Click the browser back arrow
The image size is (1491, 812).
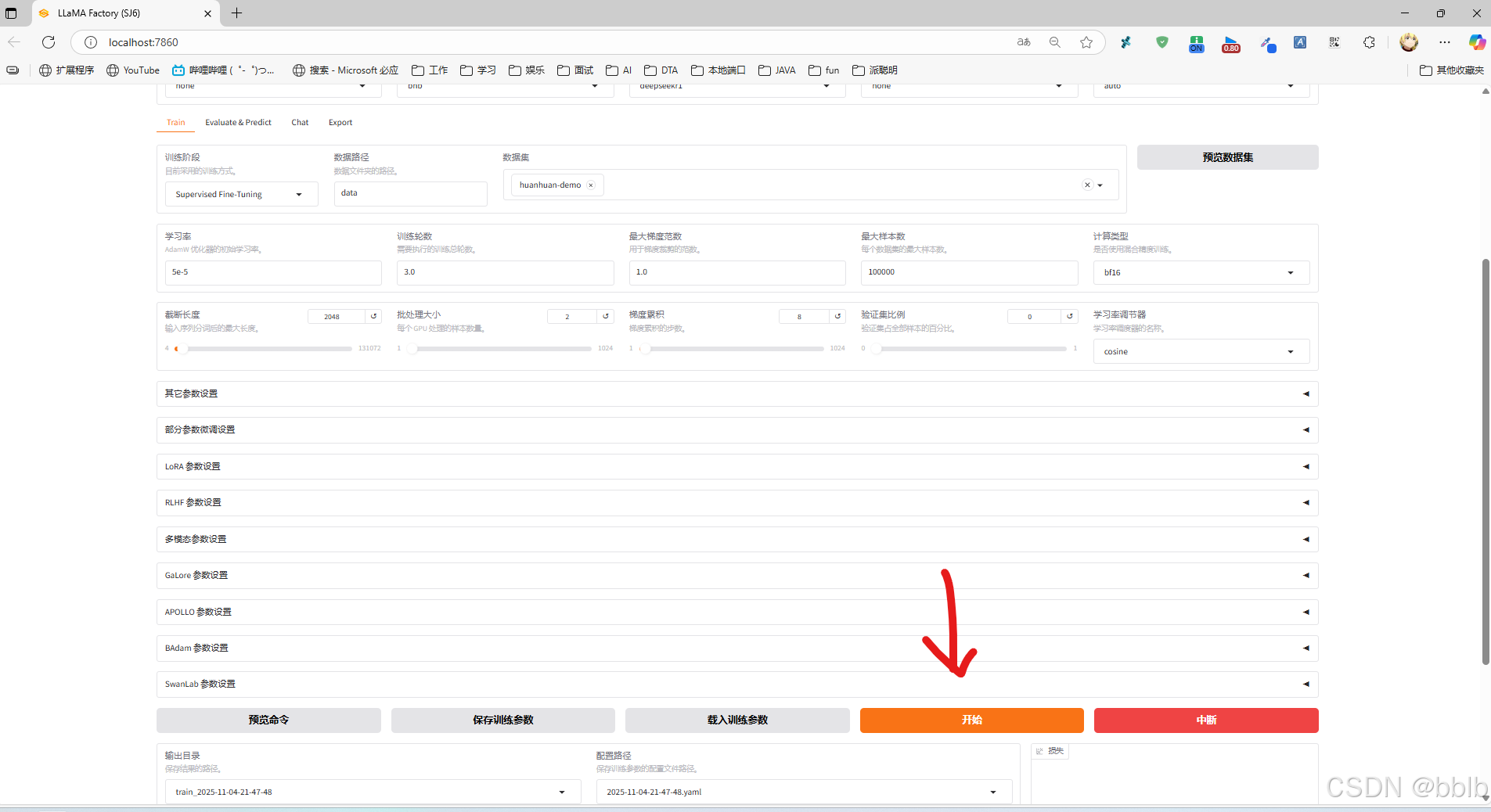[14, 42]
